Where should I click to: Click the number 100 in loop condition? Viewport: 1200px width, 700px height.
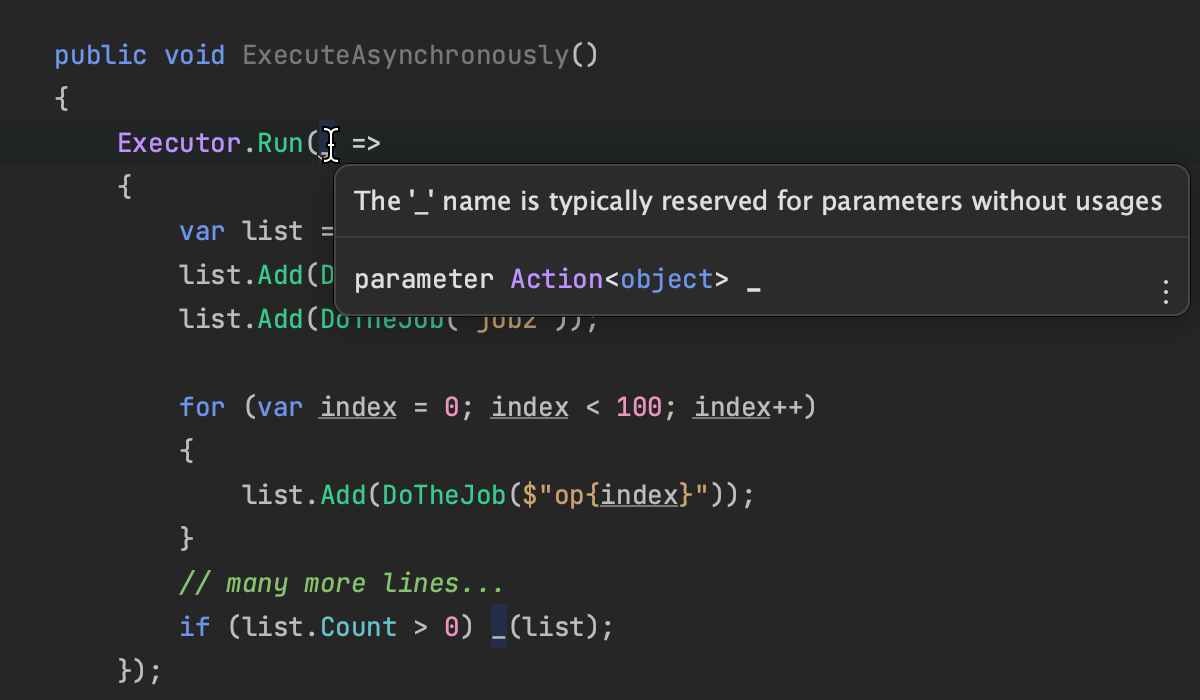point(640,407)
